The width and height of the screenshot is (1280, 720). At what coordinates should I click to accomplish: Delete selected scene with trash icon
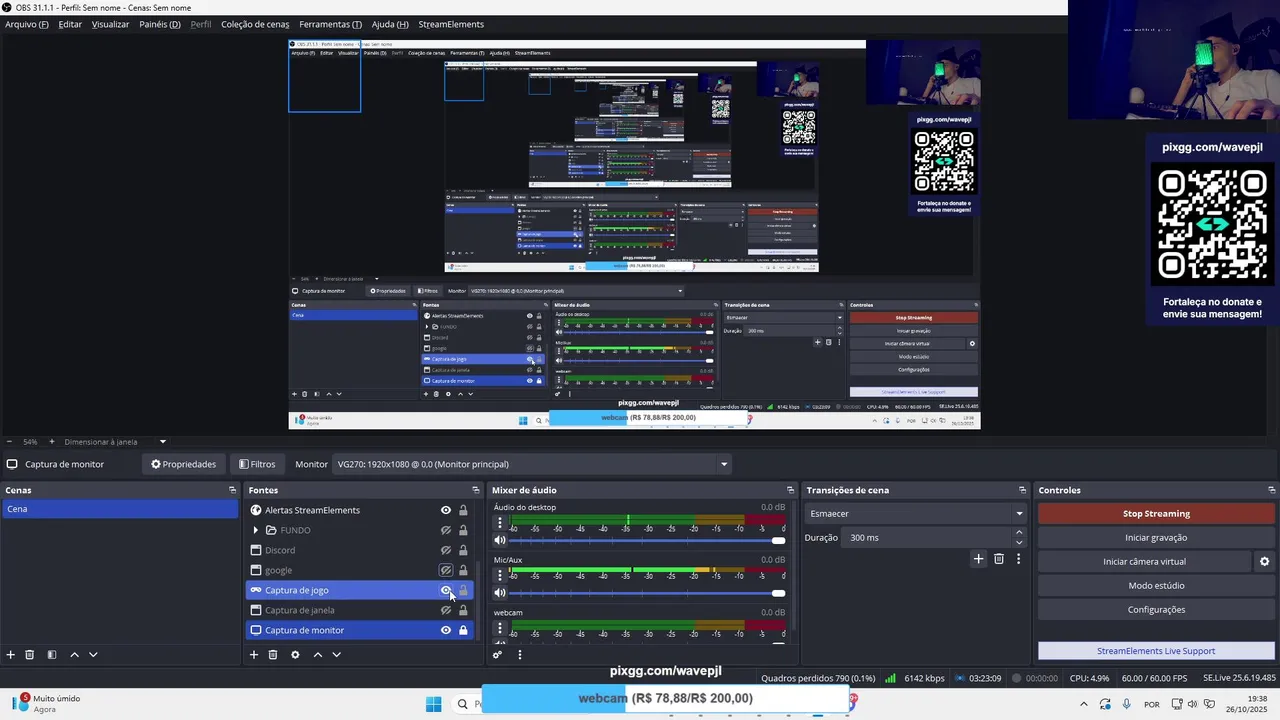[30, 655]
